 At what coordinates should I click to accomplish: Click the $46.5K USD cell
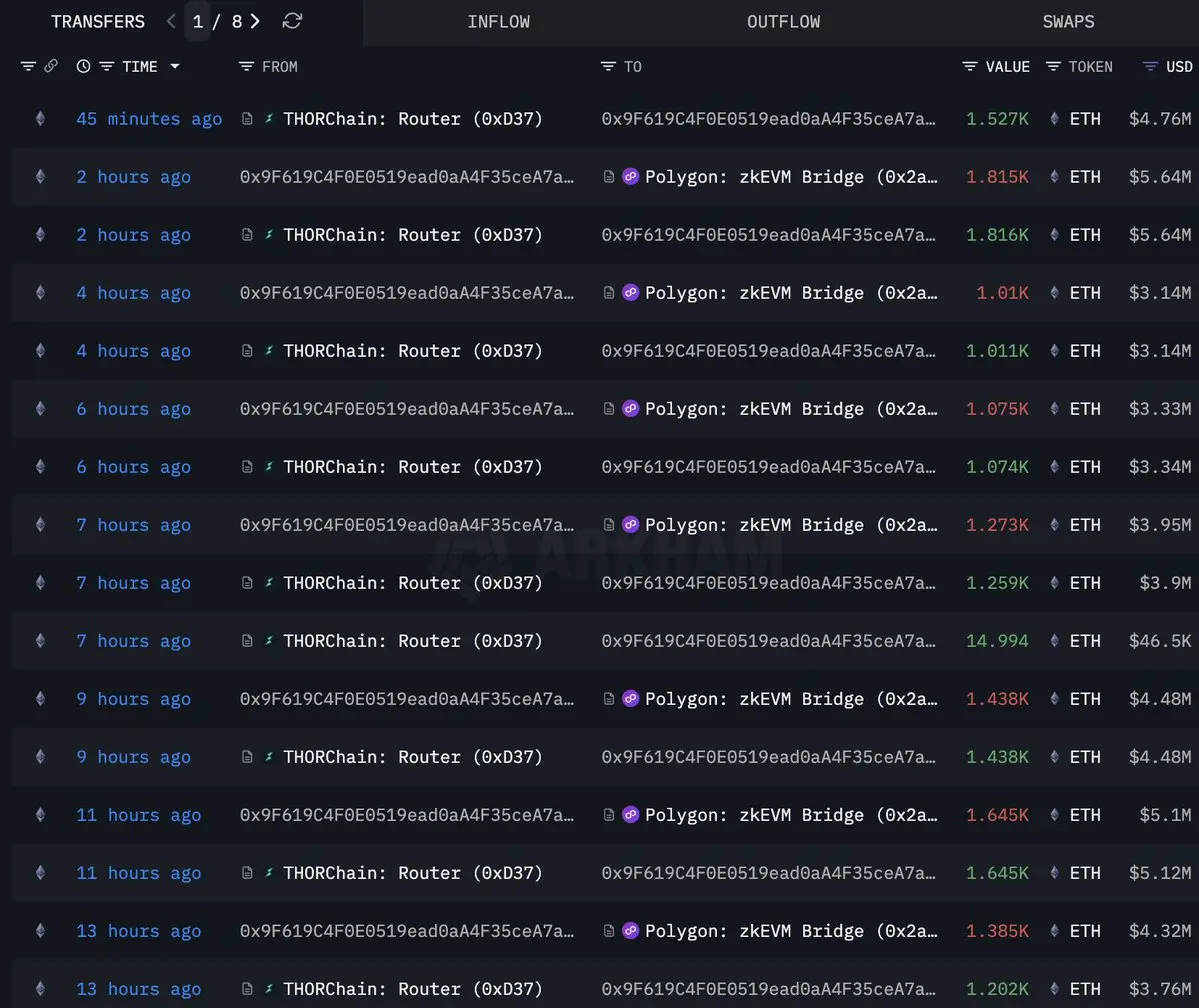(1160, 641)
